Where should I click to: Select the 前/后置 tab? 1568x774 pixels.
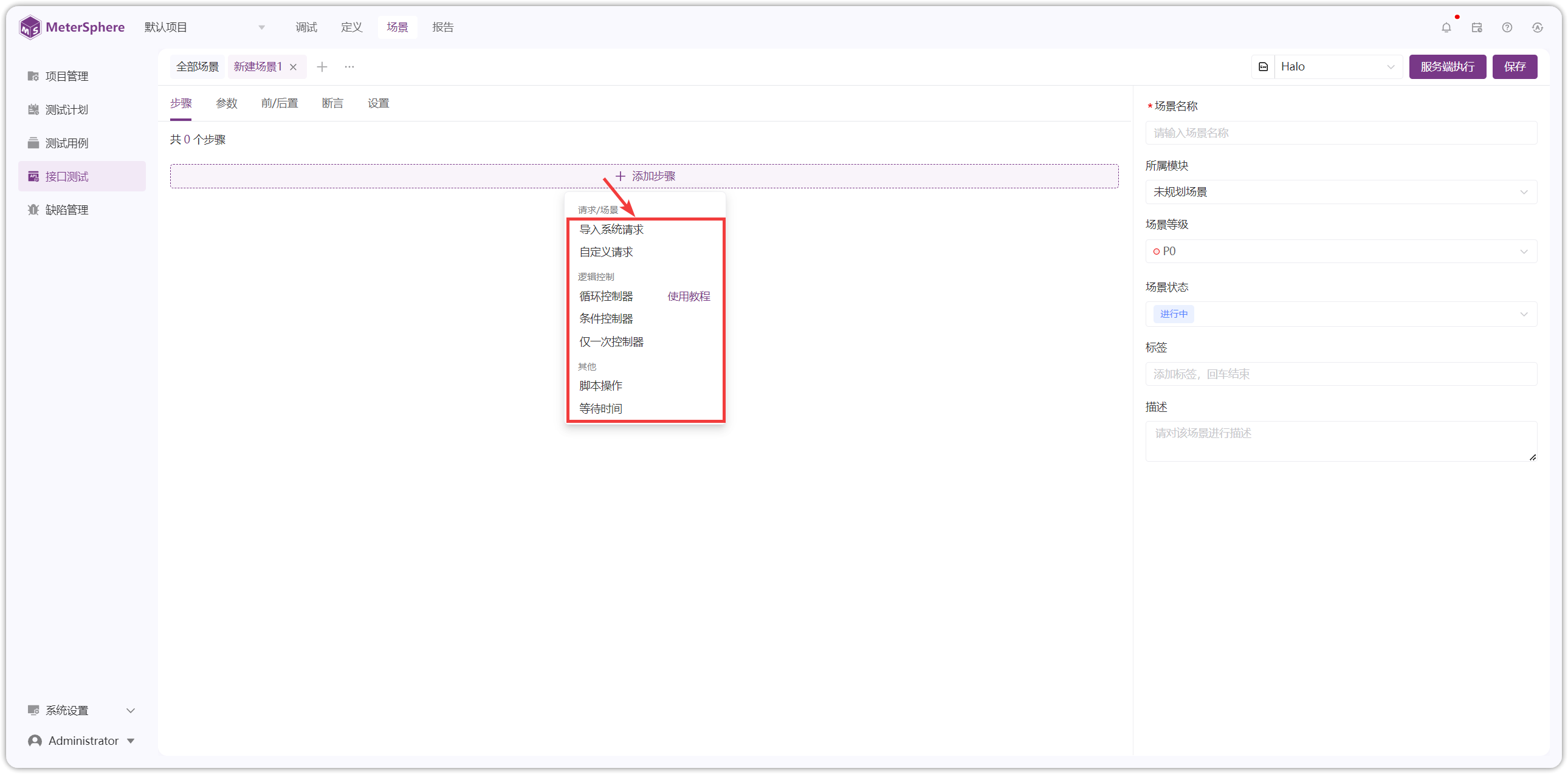pyautogui.click(x=280, y=103)
